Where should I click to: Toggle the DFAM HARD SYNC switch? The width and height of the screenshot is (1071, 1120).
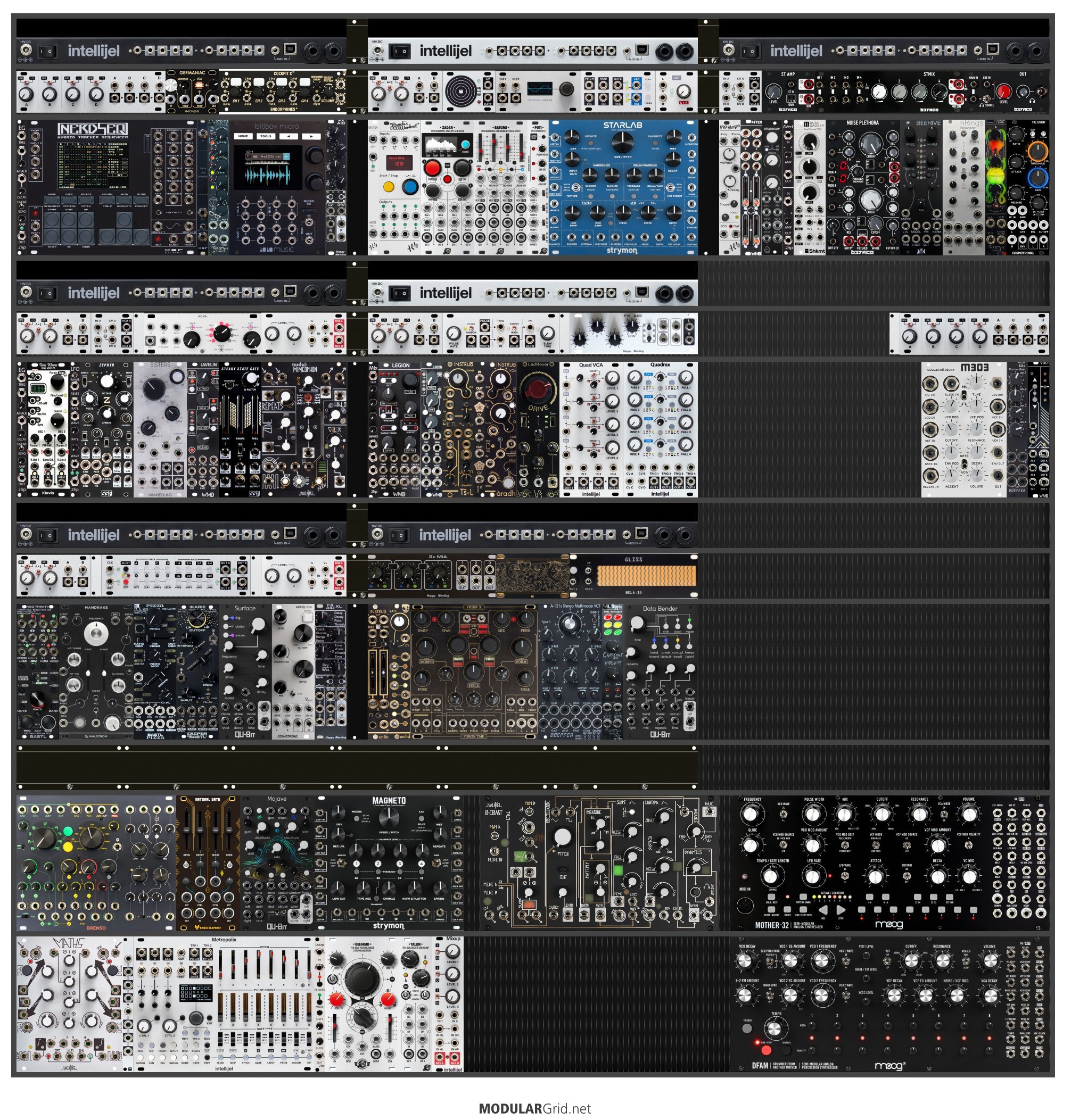point(770,995)
